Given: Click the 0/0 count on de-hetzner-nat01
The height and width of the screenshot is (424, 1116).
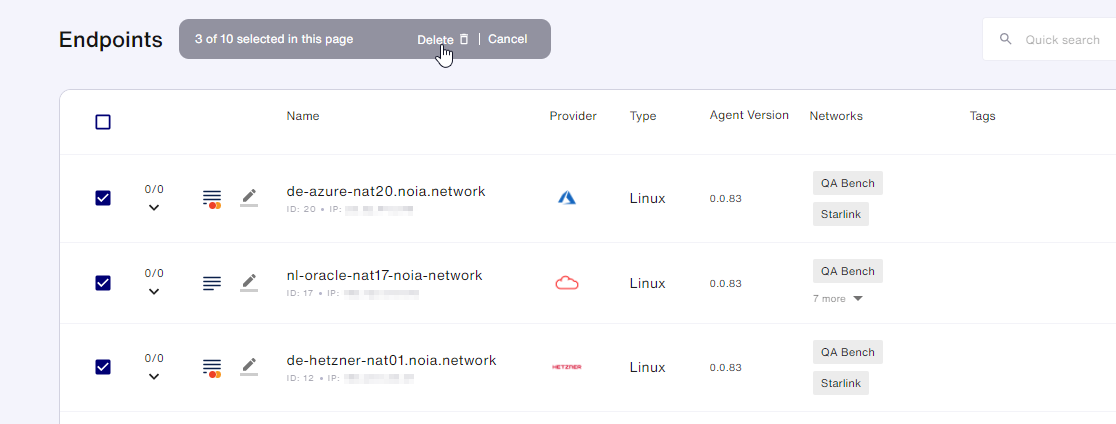Looking at the screenshot, I should coord(154,358).
